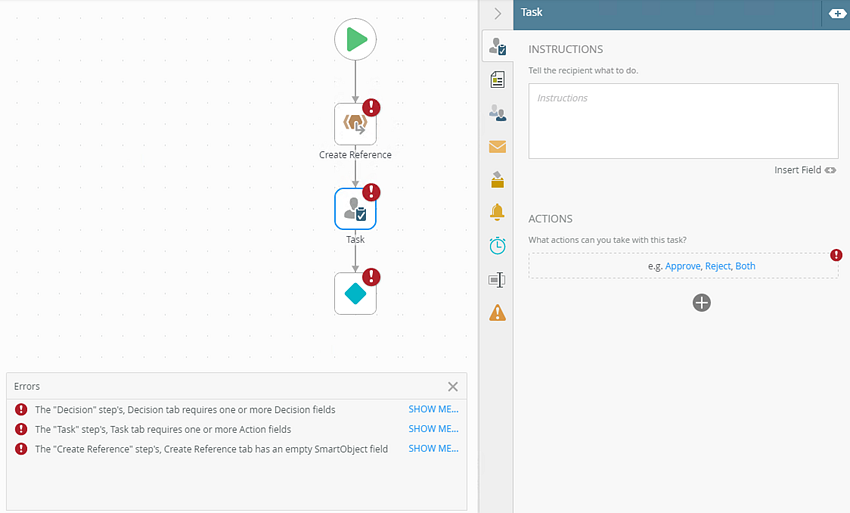Screen dimensions: 850x513
Task: Click the error badge on Decision step
Action: point(371,277)
